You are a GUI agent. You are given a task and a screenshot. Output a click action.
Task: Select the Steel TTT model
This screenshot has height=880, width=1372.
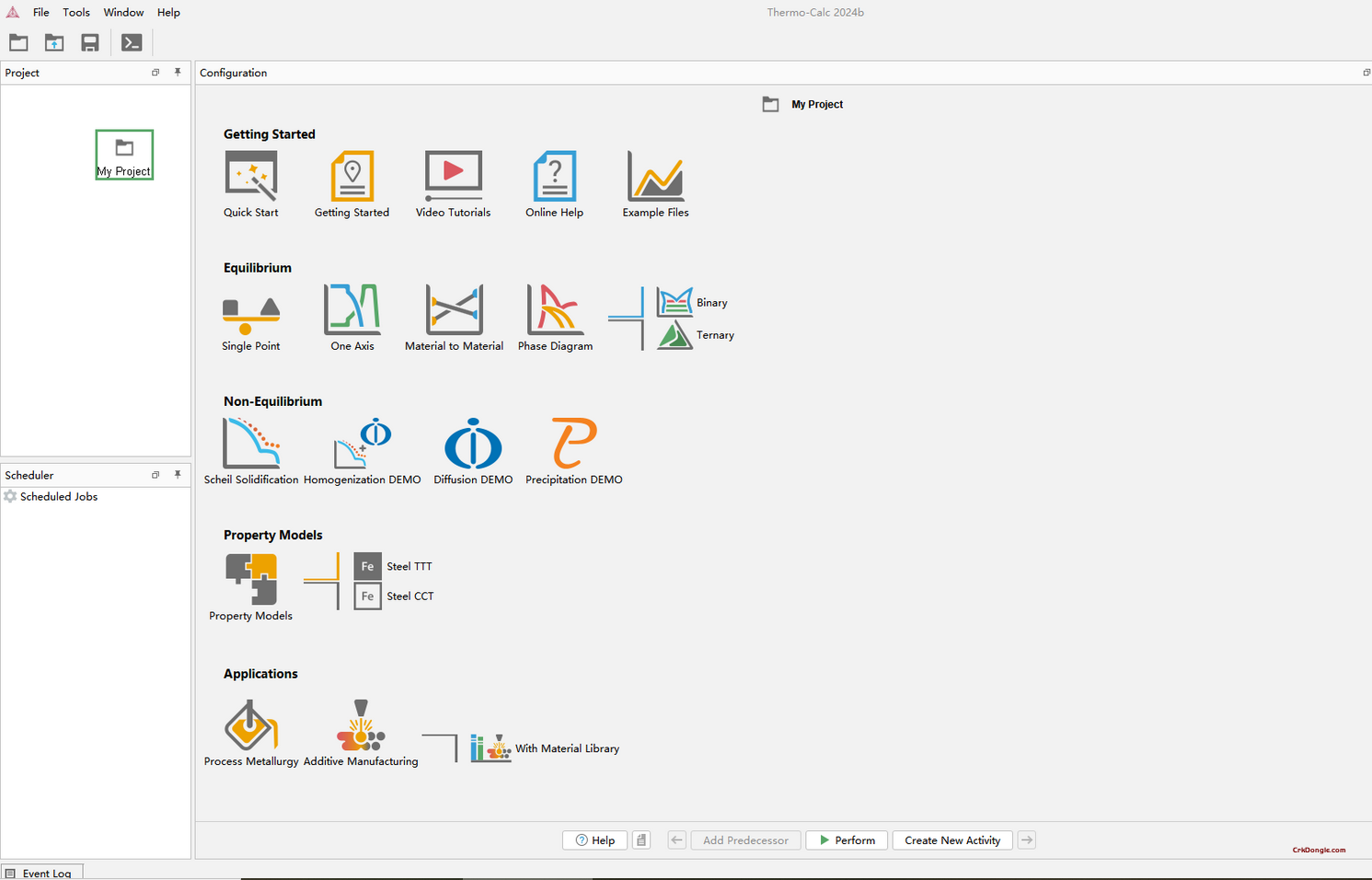coord(394,566)
